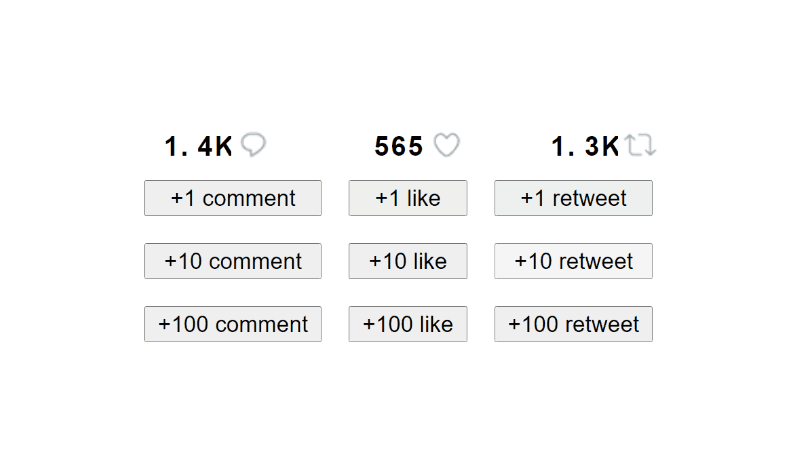Click the 565 like count
This screenshot has width=800, height=470.
pos(399,147)
